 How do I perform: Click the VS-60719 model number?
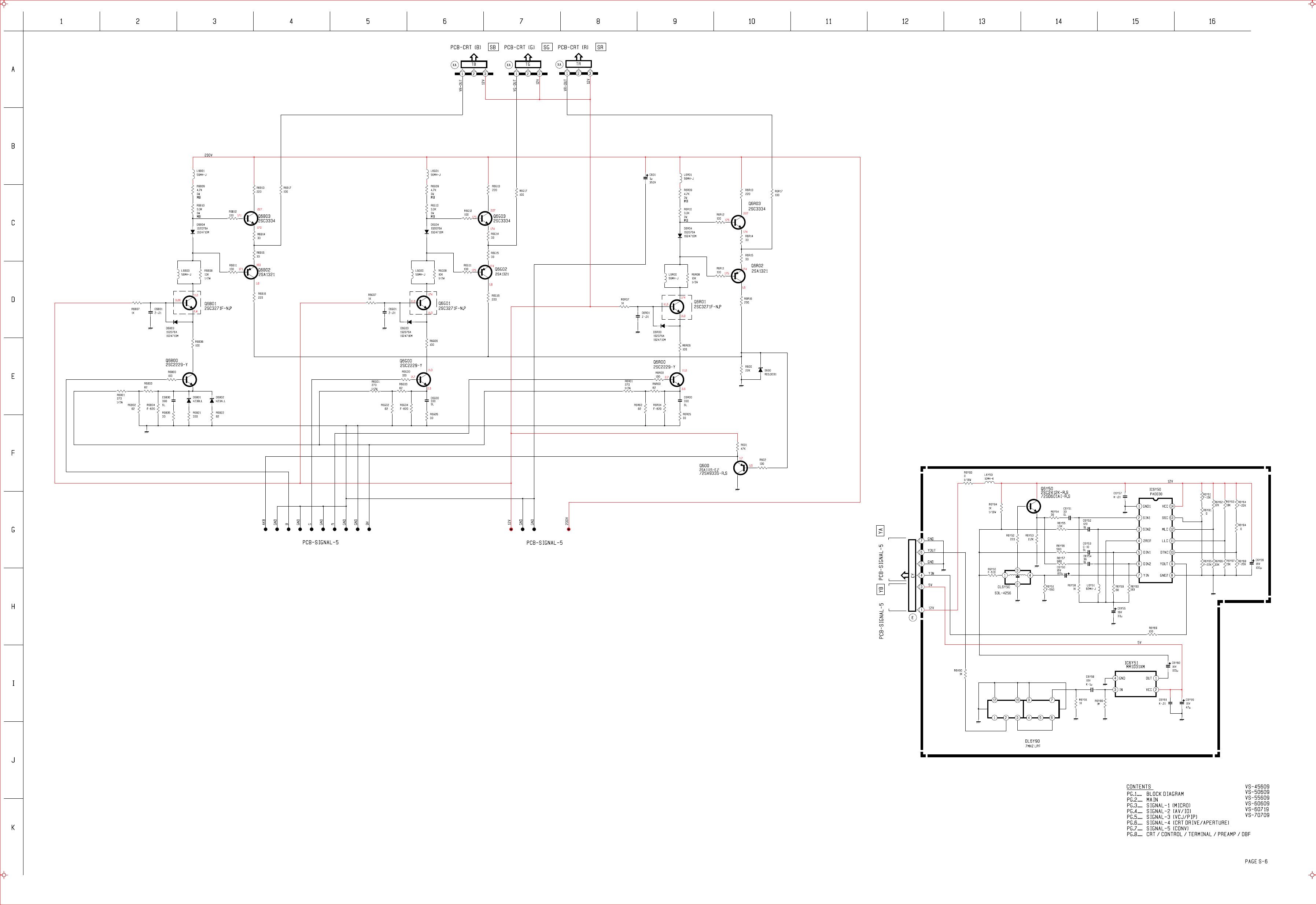pos(1257,809)
